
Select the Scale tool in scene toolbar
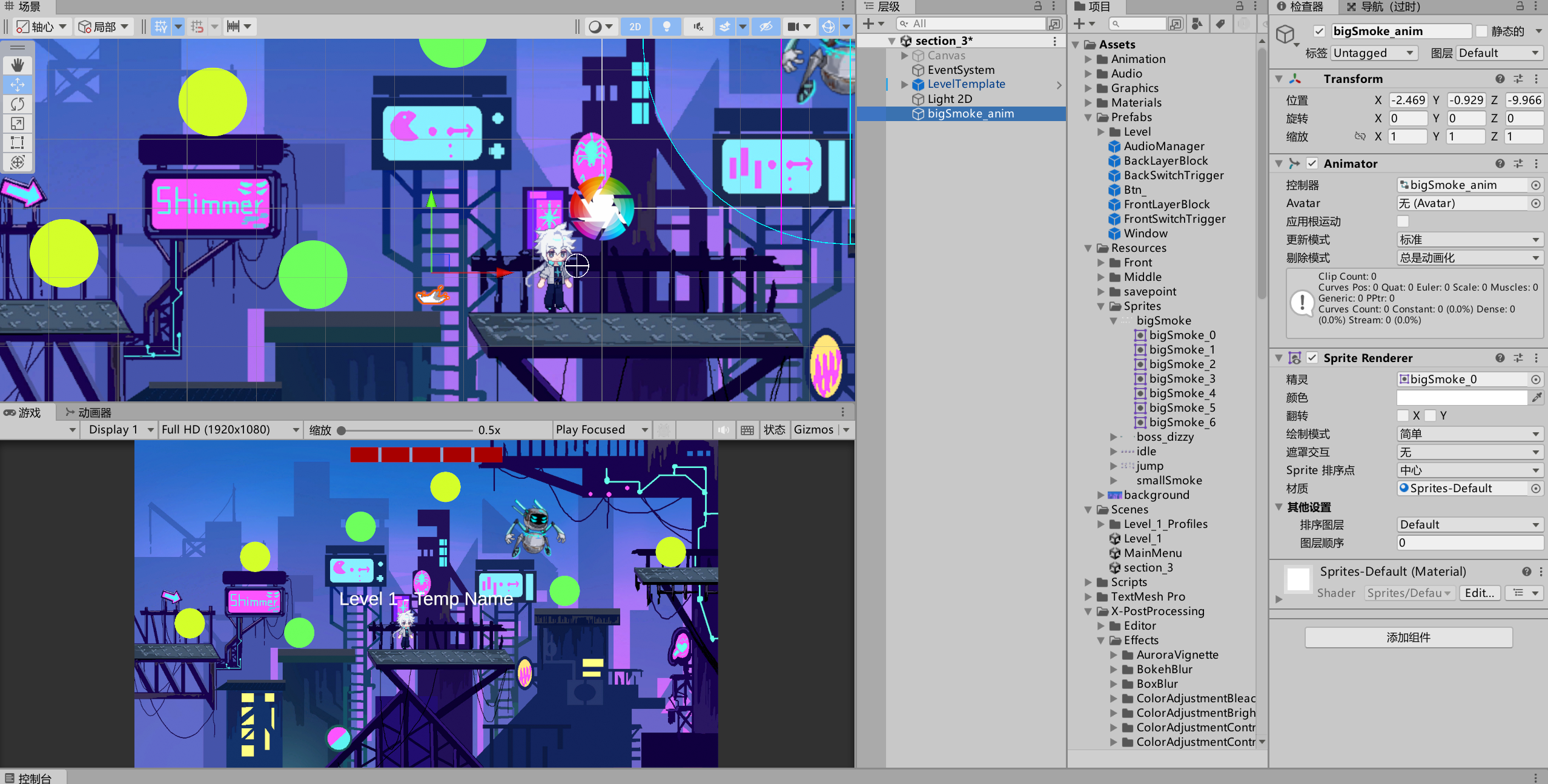click(x=18, y=124)
